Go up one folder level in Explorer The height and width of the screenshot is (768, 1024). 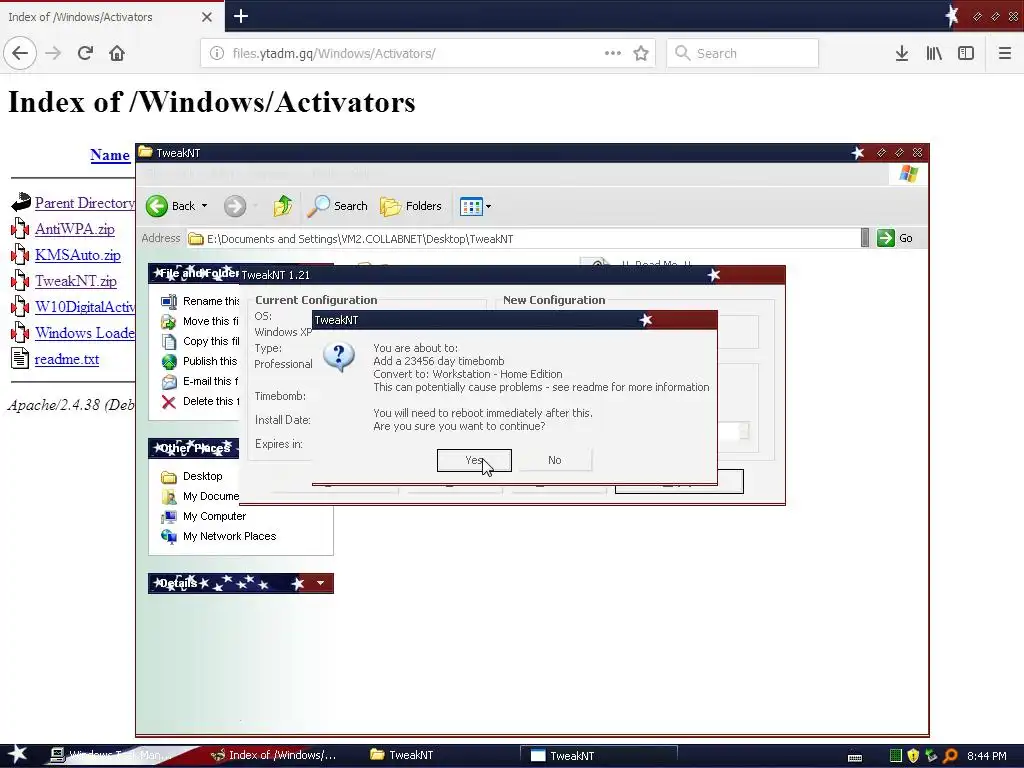pyautogui.click(x=283, y=206)
